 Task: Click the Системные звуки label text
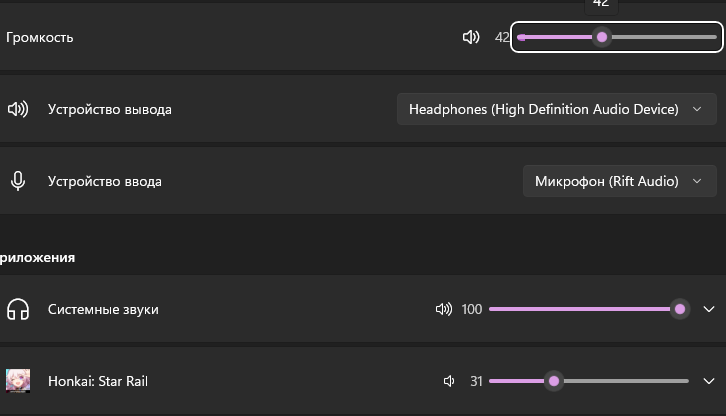(103, 309)
